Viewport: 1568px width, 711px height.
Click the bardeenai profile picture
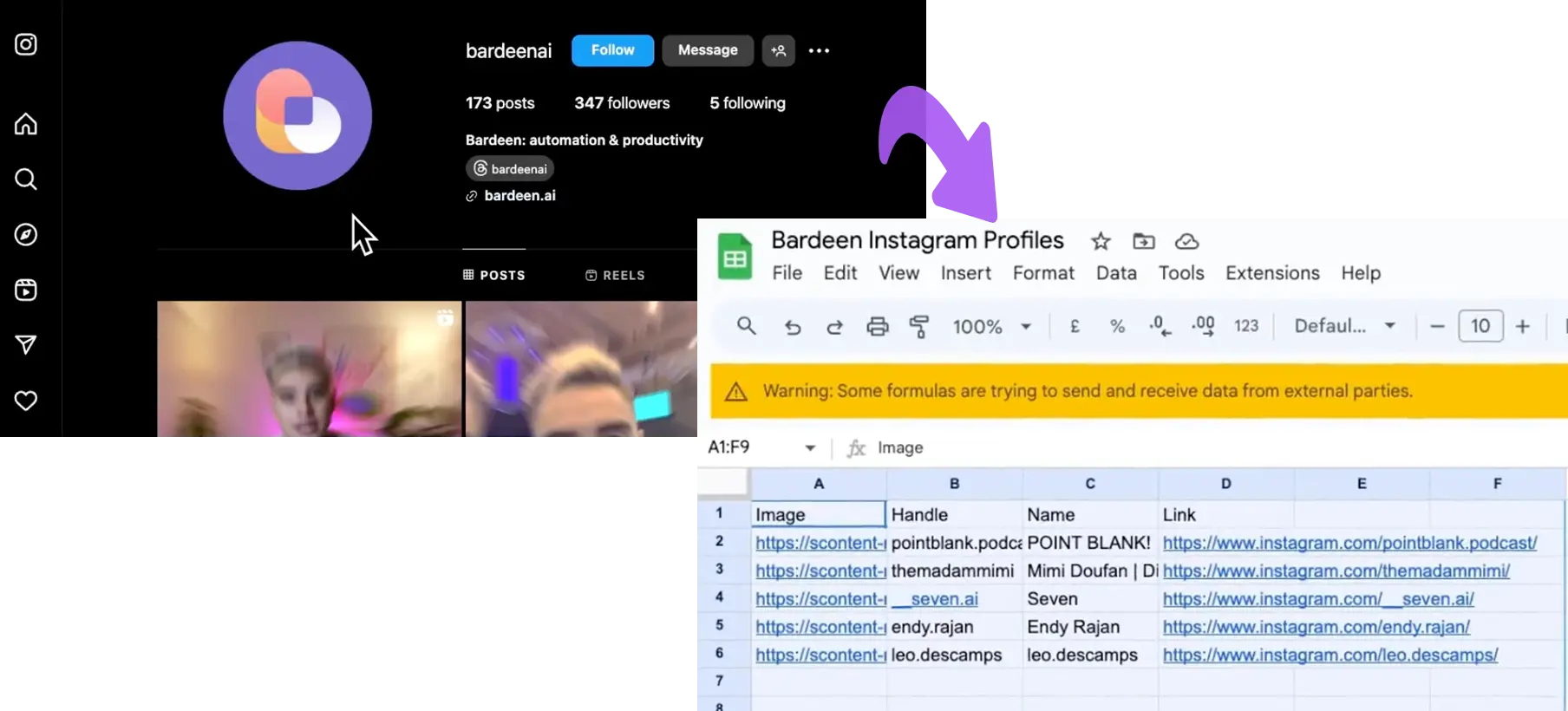coord(297,115)
